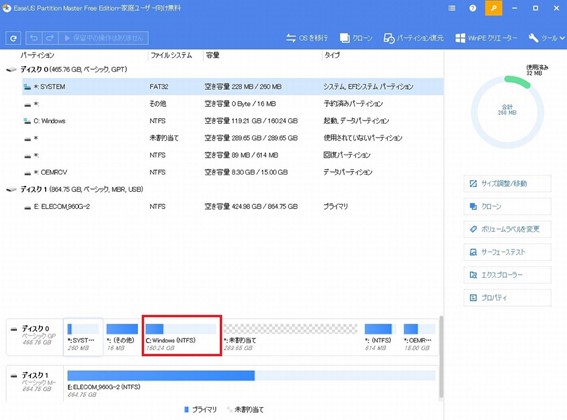Click the クローン button in side panel
The height and width of the screenshot is (420, 567).
pos(507,206)
